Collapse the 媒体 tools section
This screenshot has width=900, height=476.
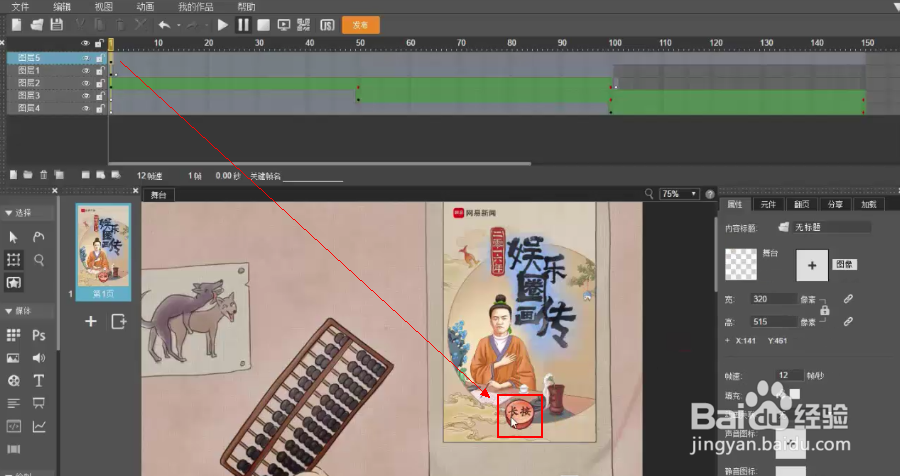point(8,311)
